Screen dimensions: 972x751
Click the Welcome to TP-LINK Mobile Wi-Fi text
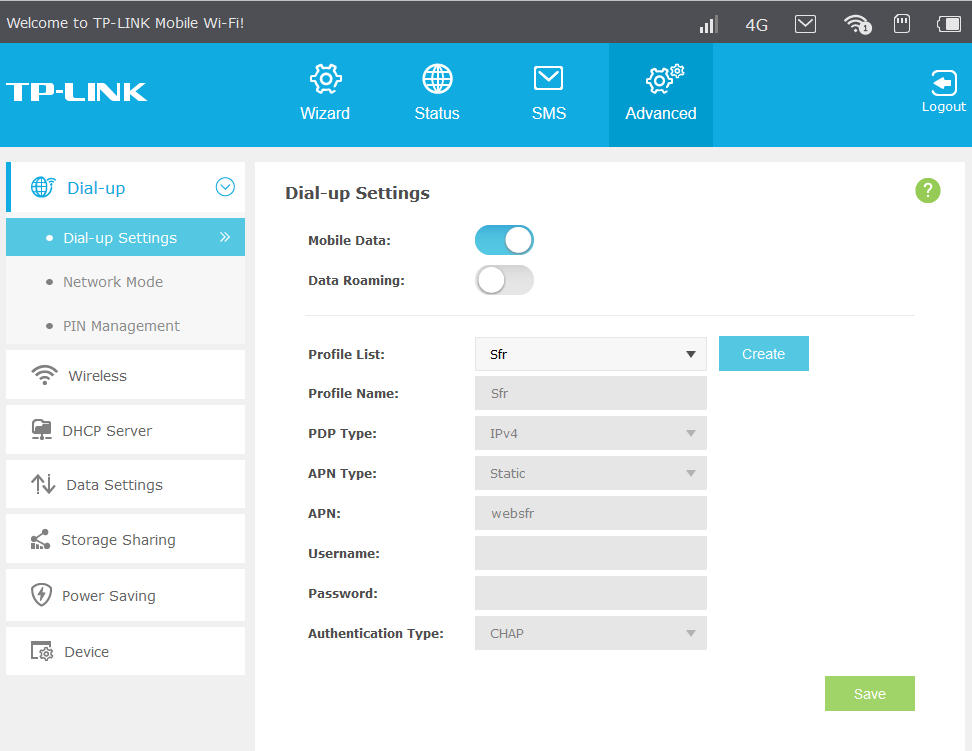point(125,23)
